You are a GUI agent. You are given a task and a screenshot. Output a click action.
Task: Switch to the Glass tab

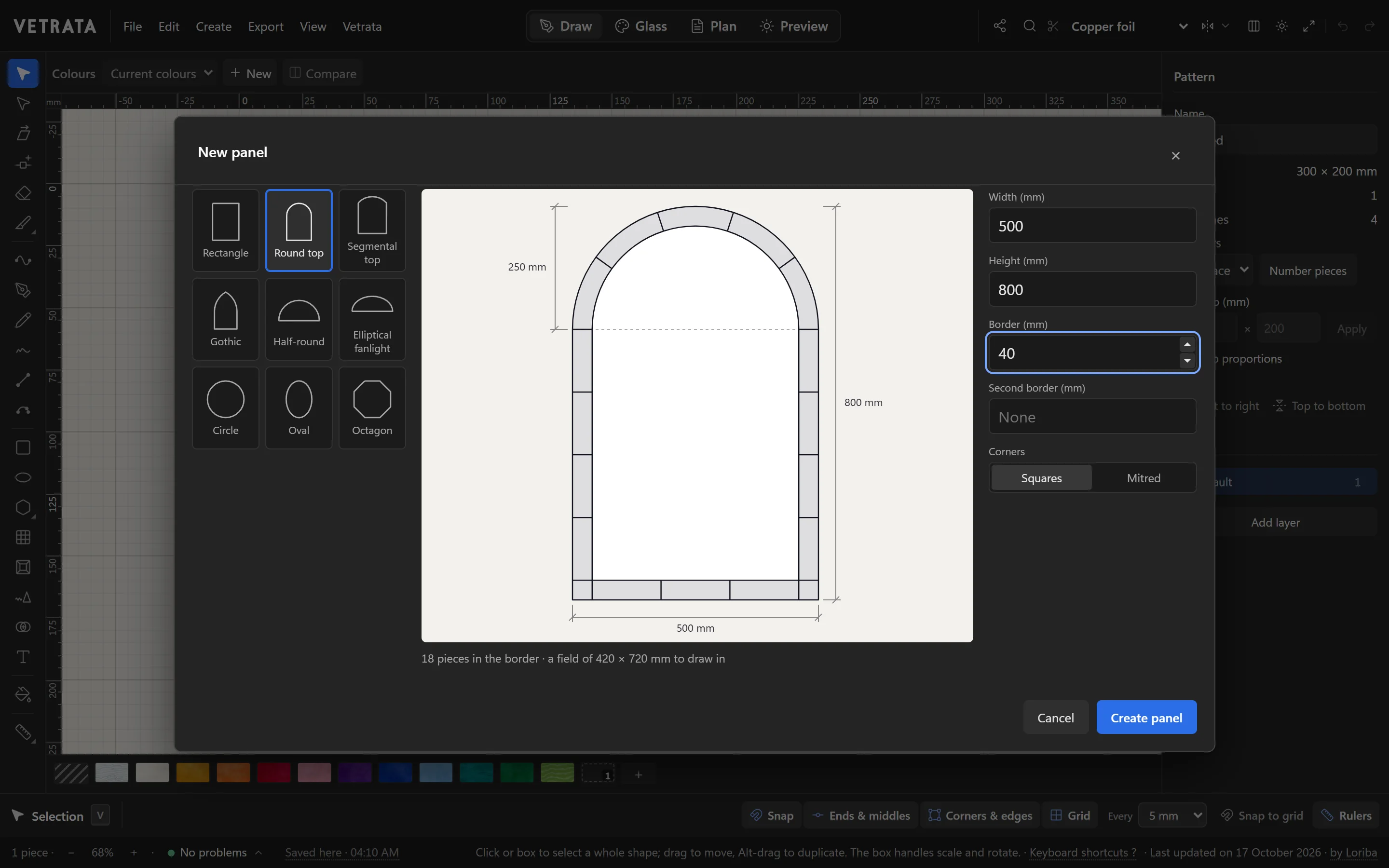(640, 26)
